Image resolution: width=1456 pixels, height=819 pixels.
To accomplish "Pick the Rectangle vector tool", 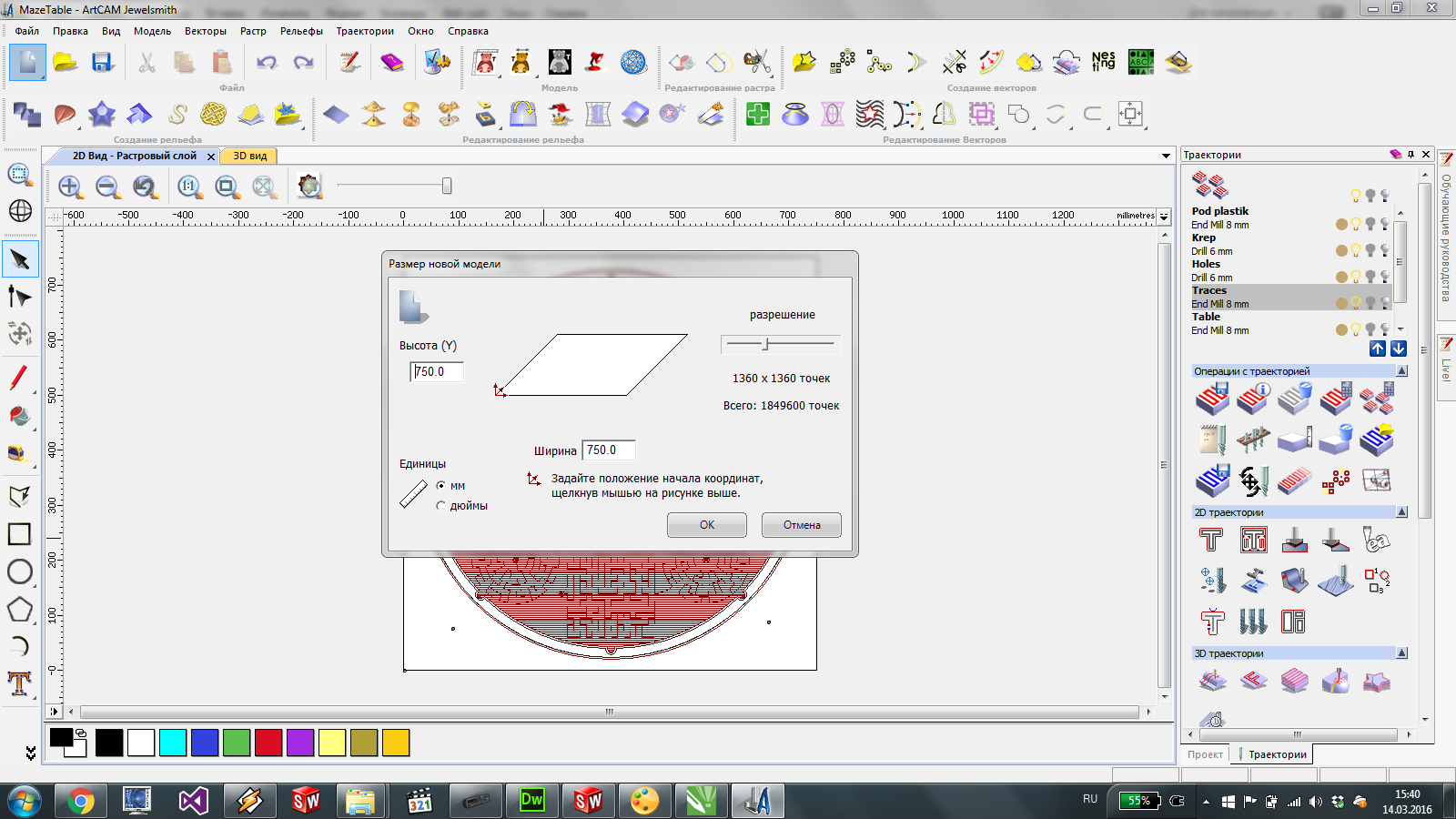I will [20, 534].
